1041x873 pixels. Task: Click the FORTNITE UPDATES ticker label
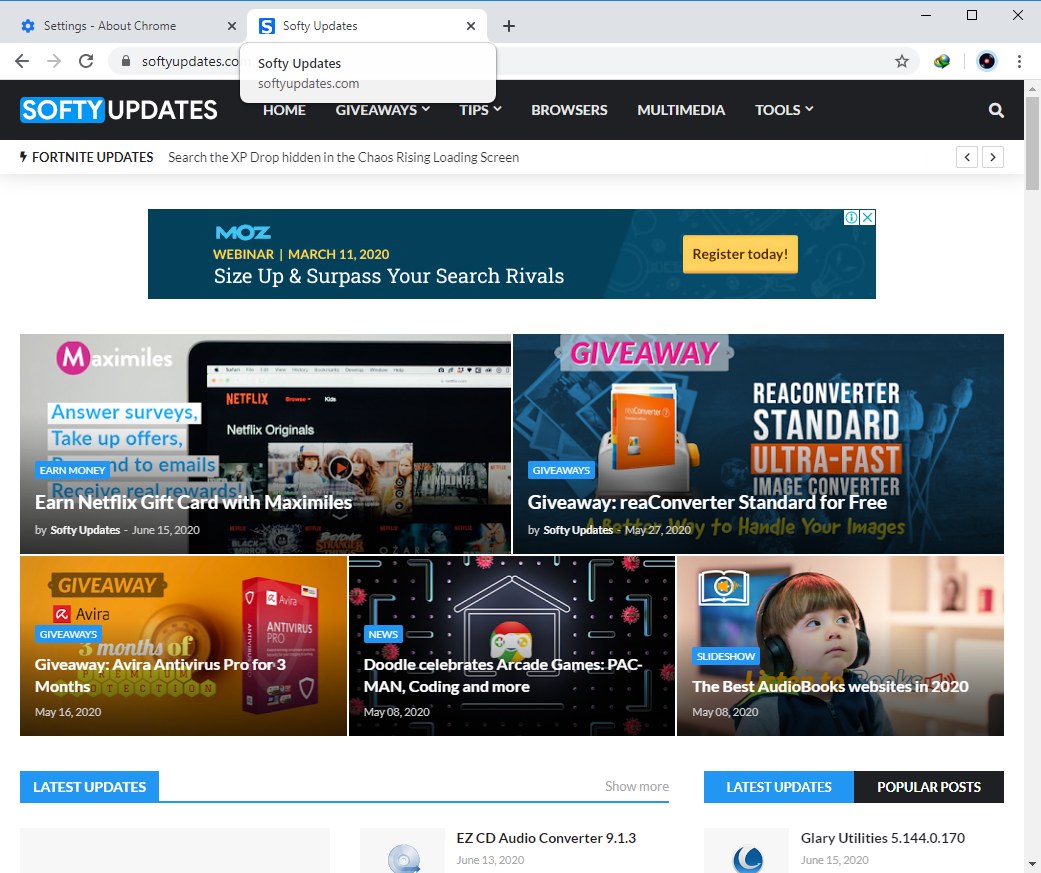[86, 157]
